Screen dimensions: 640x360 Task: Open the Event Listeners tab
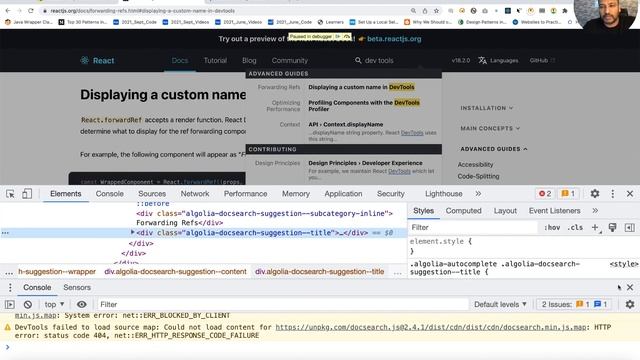tap(554, 211)
